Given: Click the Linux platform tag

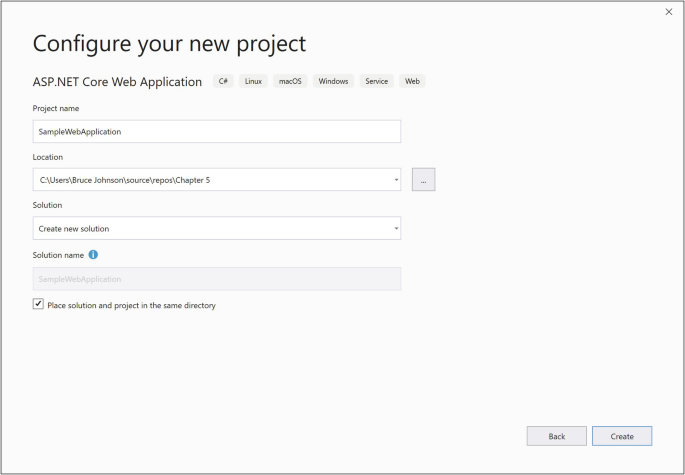Looking at the screenshot, I should (x=253, y=81).
